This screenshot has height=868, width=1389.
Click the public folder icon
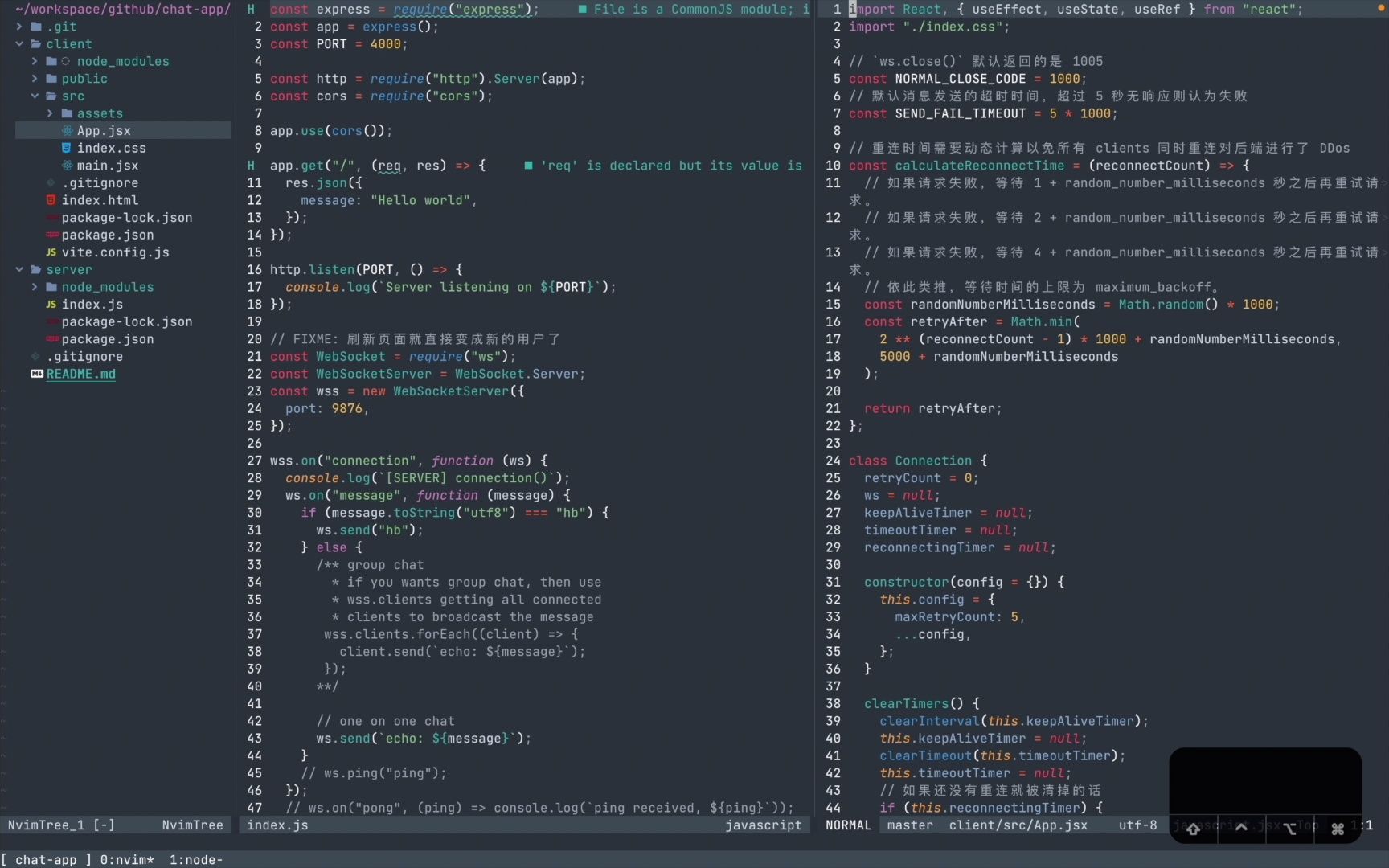pos(51,79)
